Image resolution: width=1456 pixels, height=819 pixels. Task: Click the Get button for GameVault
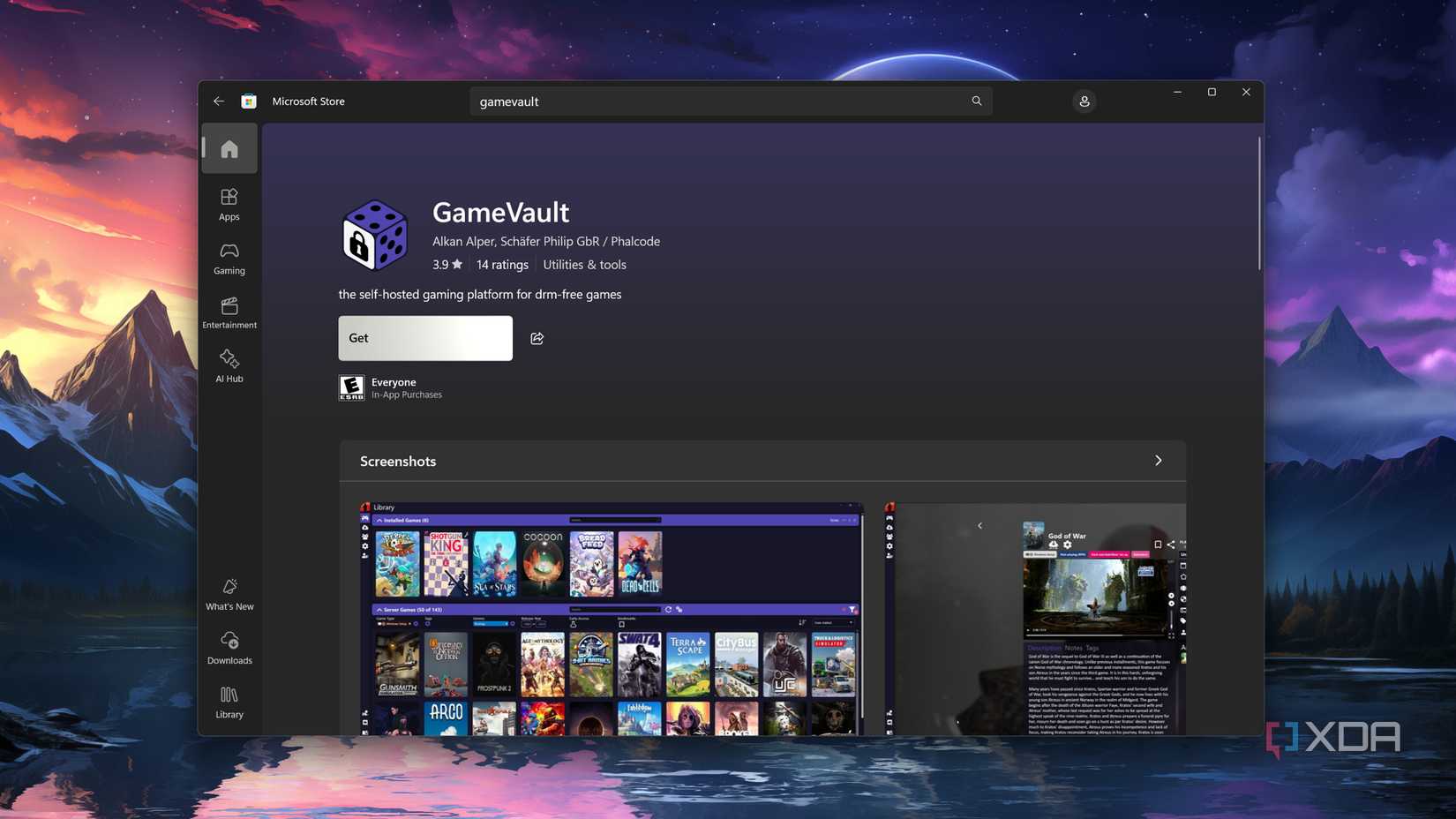tap(424, 338)
